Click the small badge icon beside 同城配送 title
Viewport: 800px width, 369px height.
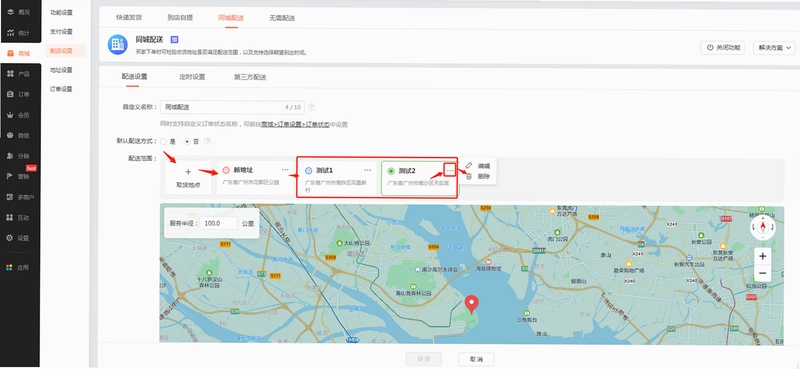[174, 40]
